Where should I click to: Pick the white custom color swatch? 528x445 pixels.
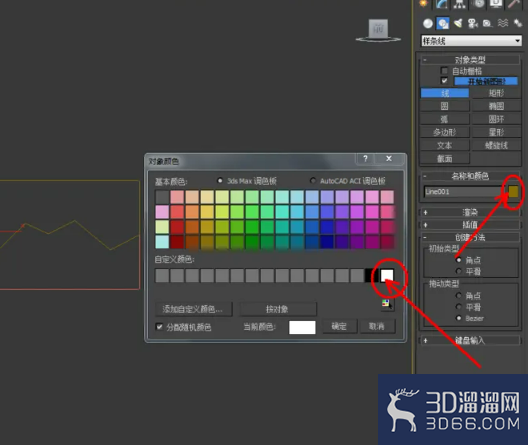(x=387, y=275)
